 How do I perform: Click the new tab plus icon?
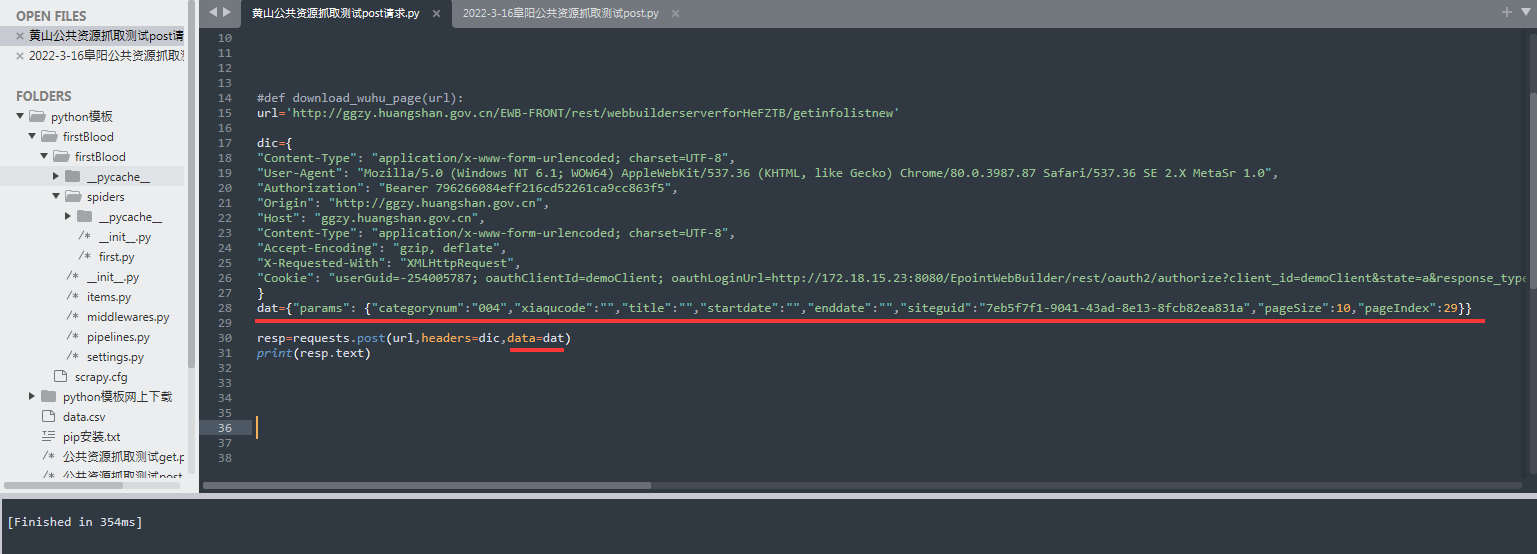[1507, 12]
